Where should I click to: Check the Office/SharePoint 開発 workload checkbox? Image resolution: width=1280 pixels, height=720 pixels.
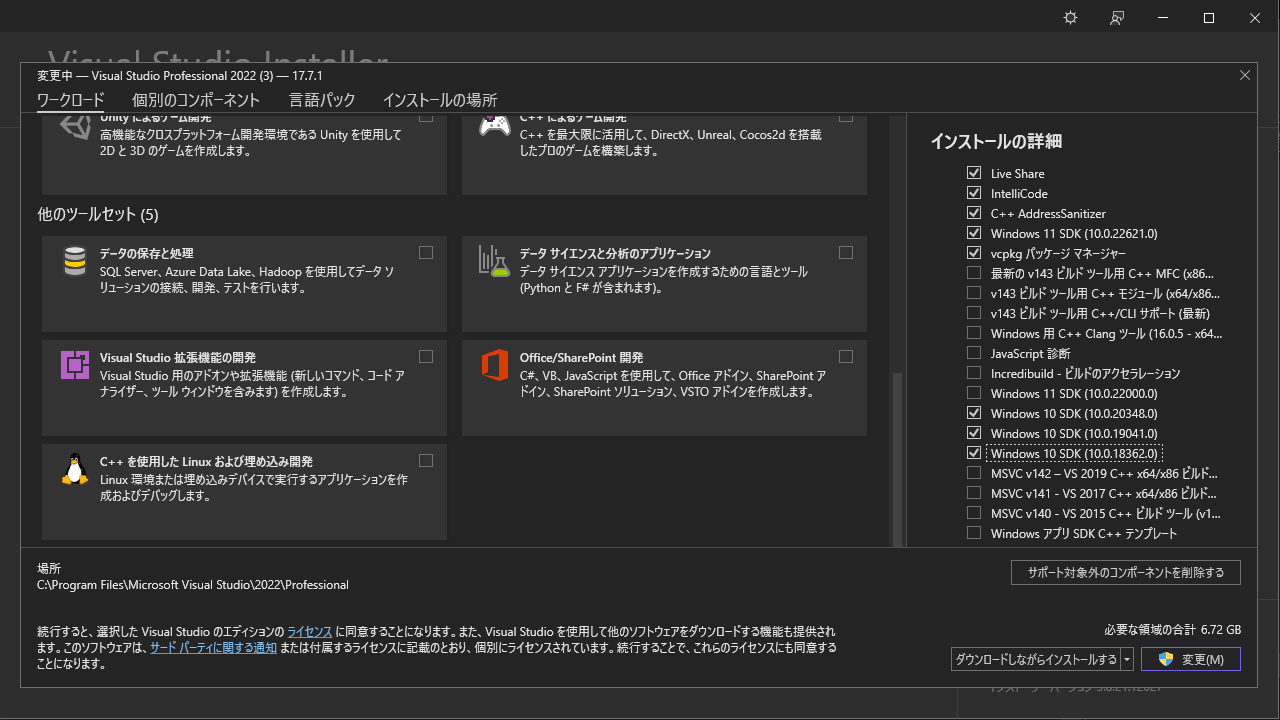[846, 355]
